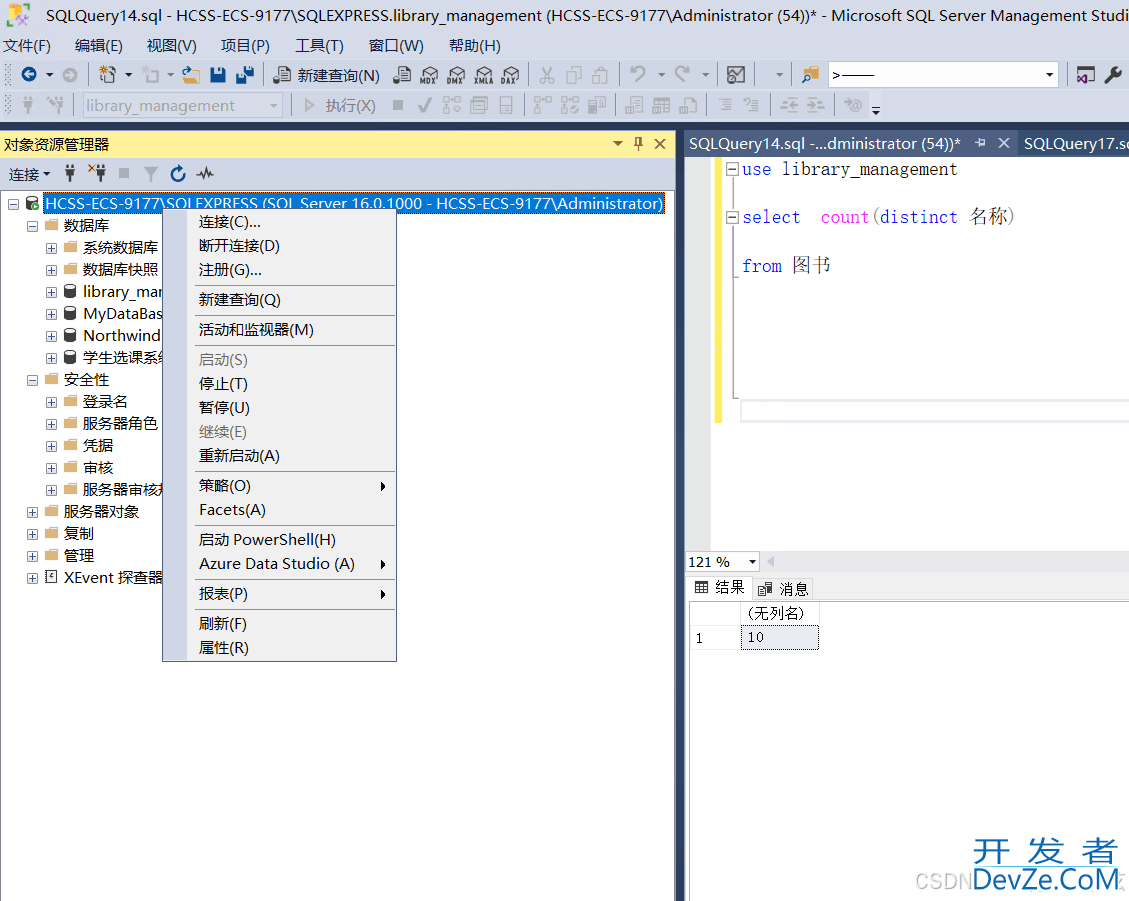Click the wrench Properties icon

click(x=1113, y=75)
